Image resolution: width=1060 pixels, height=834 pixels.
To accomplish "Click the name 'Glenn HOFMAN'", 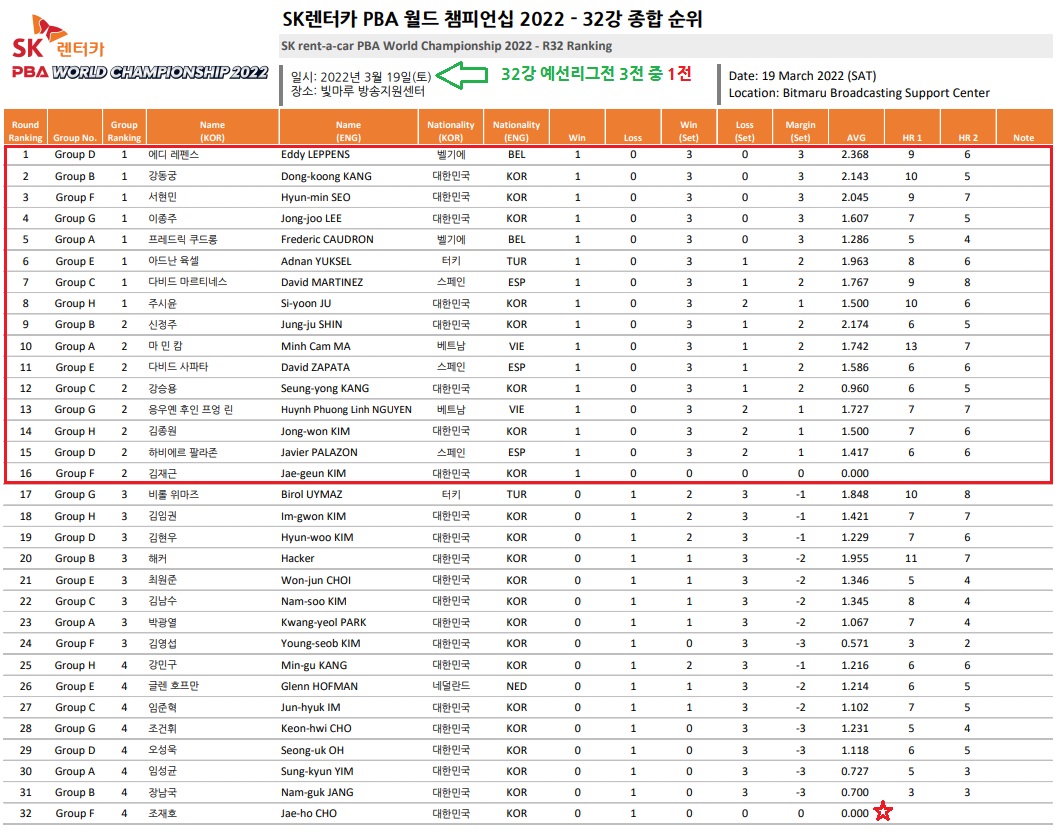I will pyautogui.click(x=319, y=686).
